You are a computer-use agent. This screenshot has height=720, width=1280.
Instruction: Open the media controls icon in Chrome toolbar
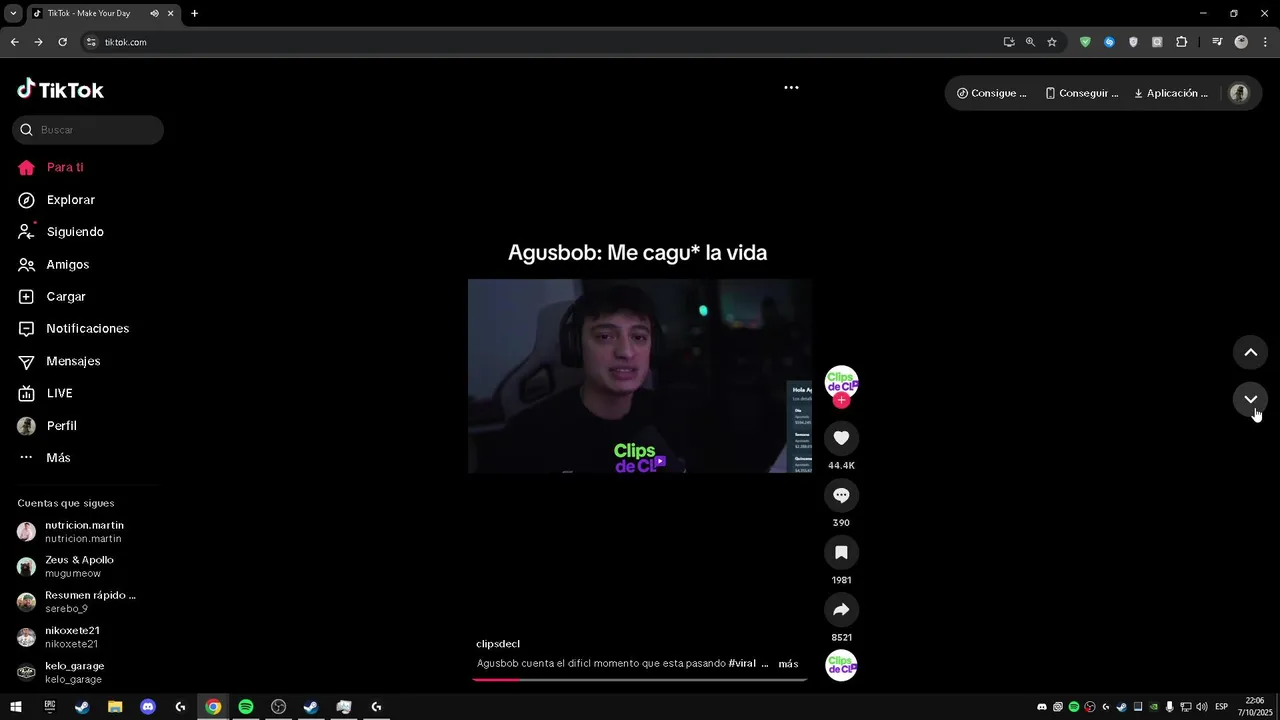[x=1217, y=42]
